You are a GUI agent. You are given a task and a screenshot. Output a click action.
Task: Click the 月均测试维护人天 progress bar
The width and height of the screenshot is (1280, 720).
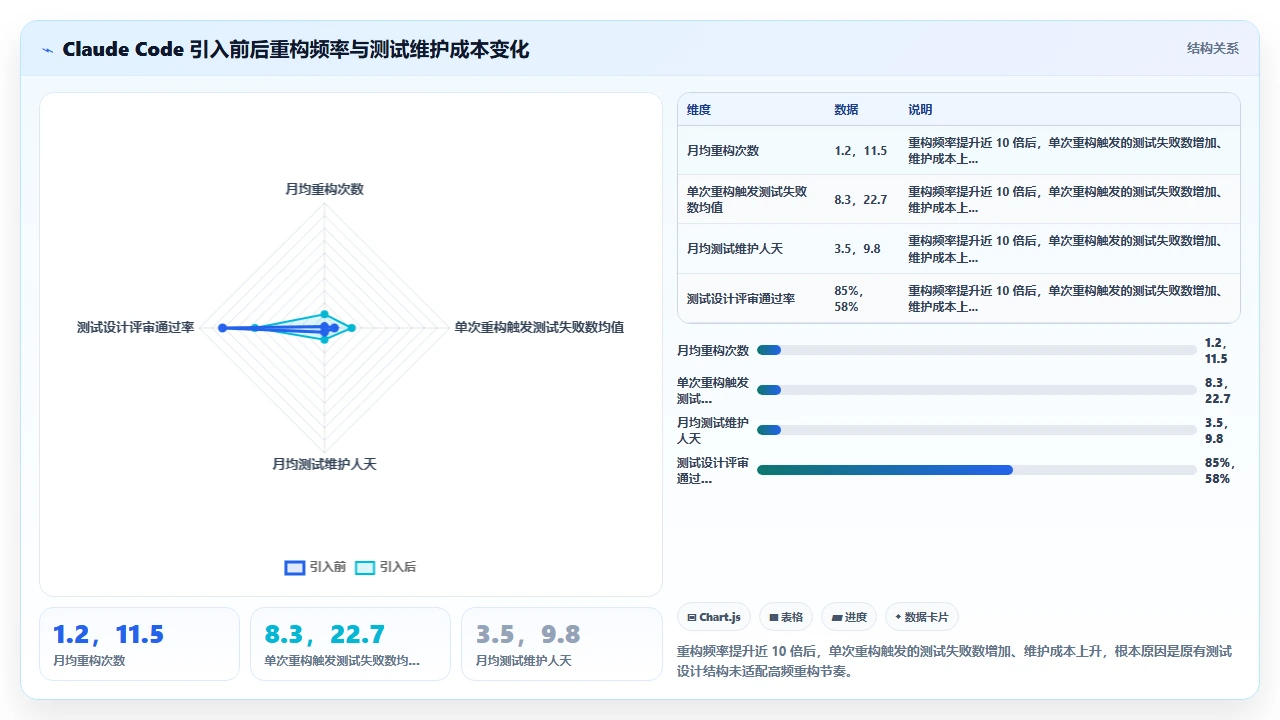click(x=976, y=430)
